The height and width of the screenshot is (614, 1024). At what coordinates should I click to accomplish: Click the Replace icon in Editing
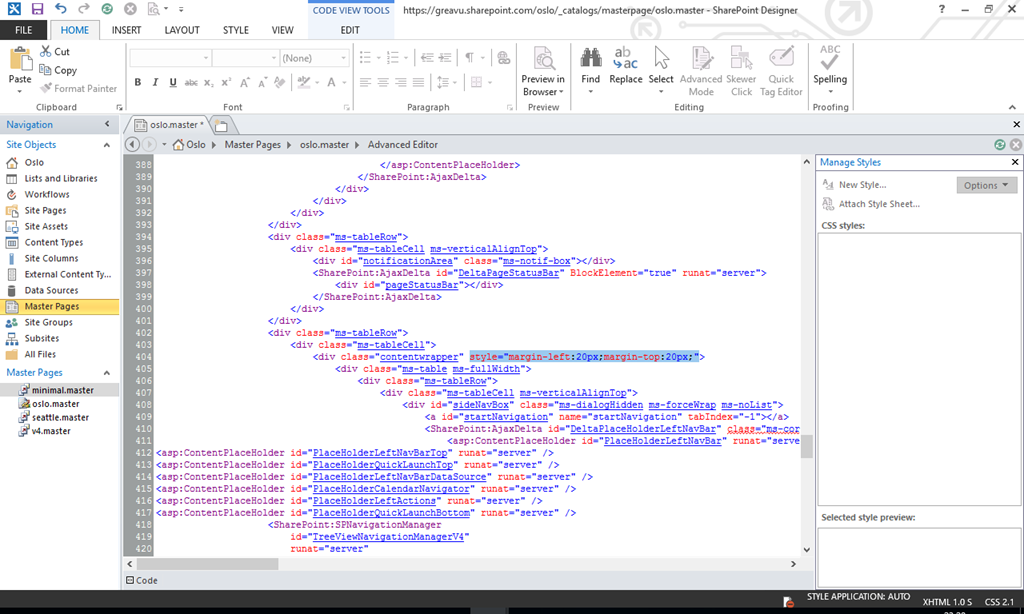626,59
